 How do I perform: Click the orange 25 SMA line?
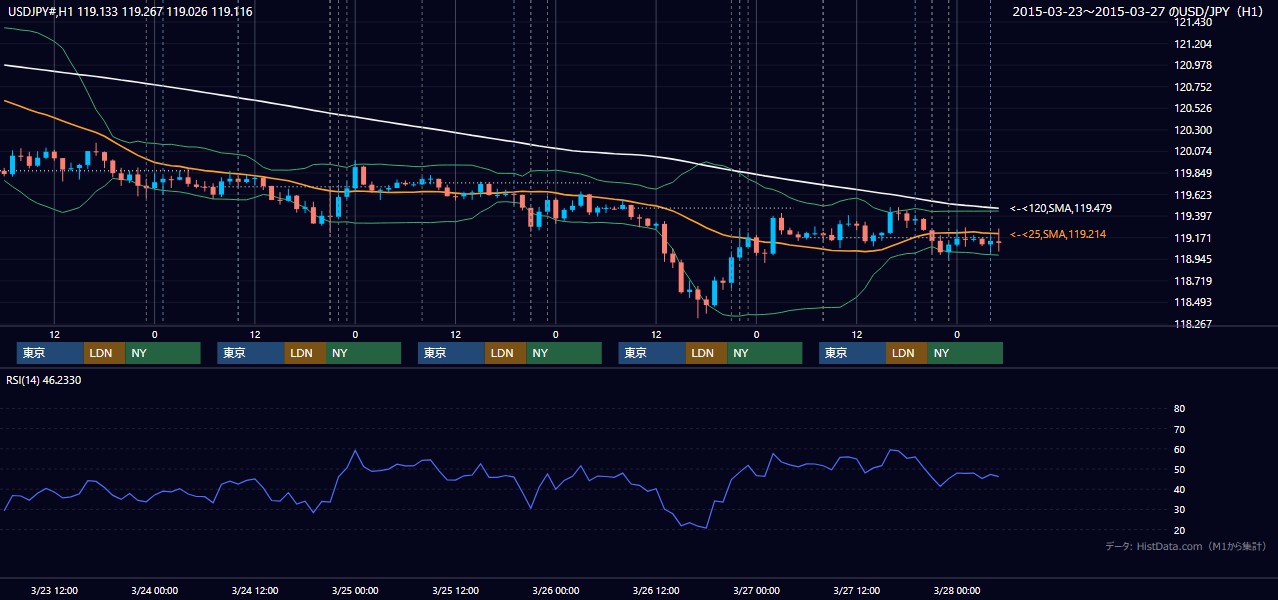pos(500,193)
